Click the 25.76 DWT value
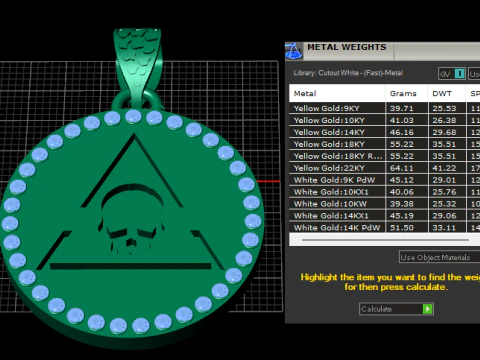This screenshot has width=480, height=360. (444, 192)
